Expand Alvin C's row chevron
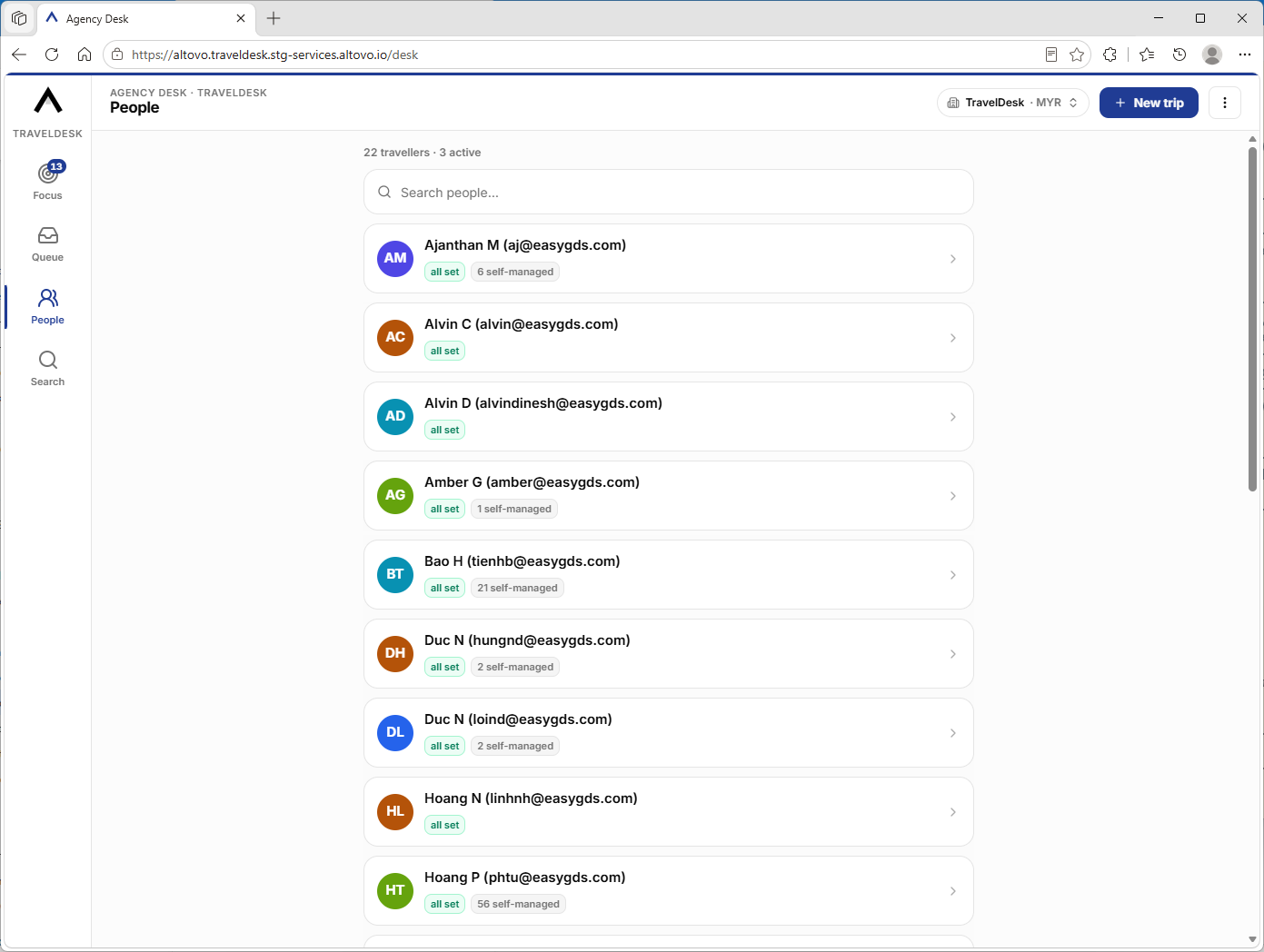This screenshot has height=952, width=1264. click(x=952, y=338)
